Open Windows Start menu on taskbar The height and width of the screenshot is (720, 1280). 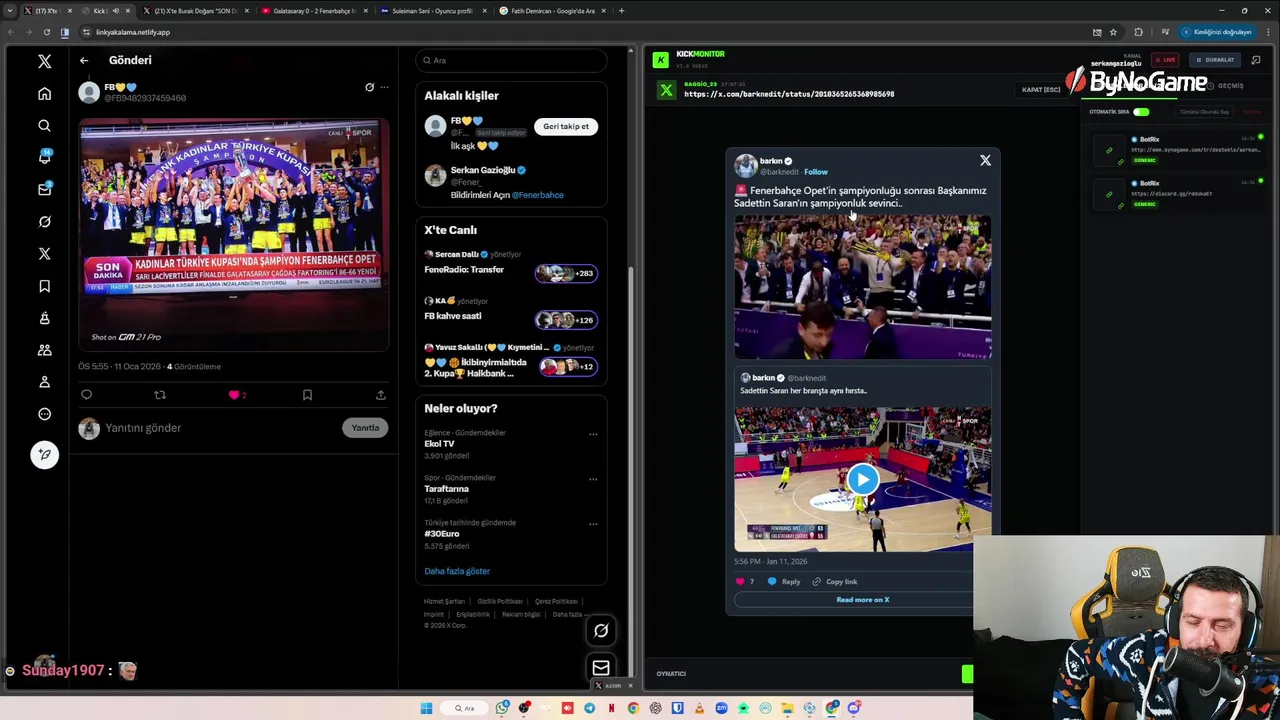[426, 708]
